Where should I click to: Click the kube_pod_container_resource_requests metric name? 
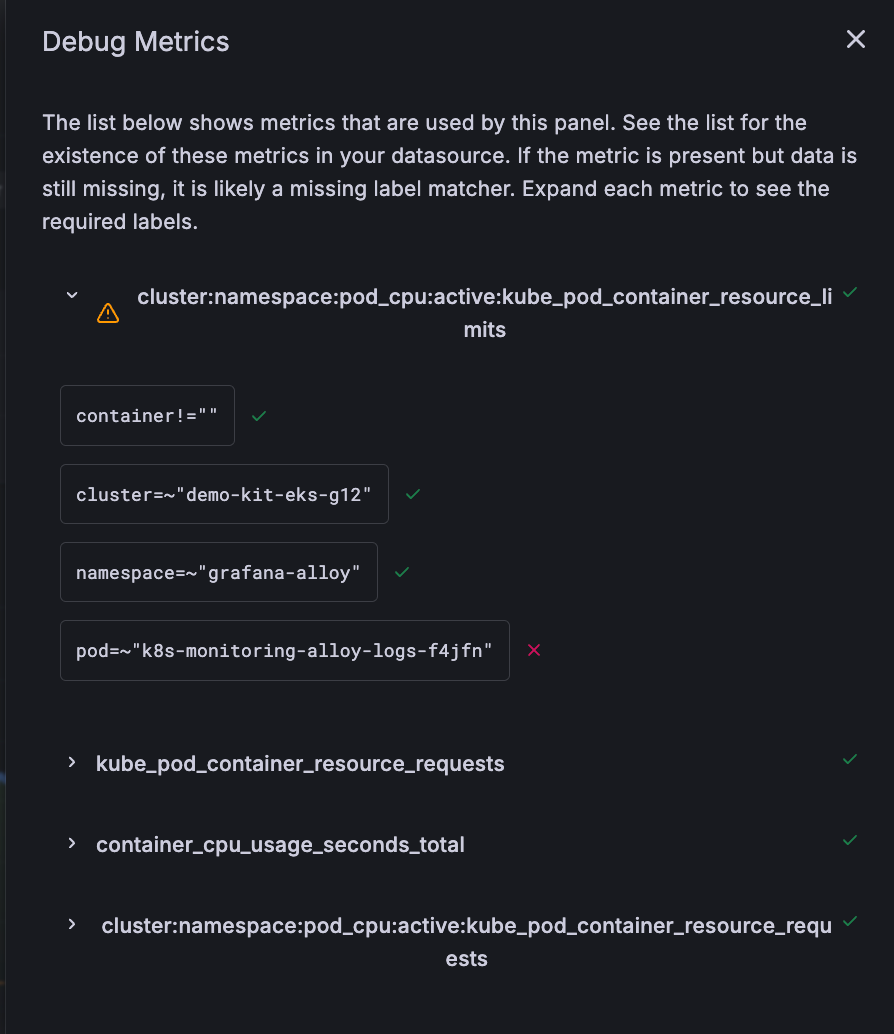click(299, 762)
